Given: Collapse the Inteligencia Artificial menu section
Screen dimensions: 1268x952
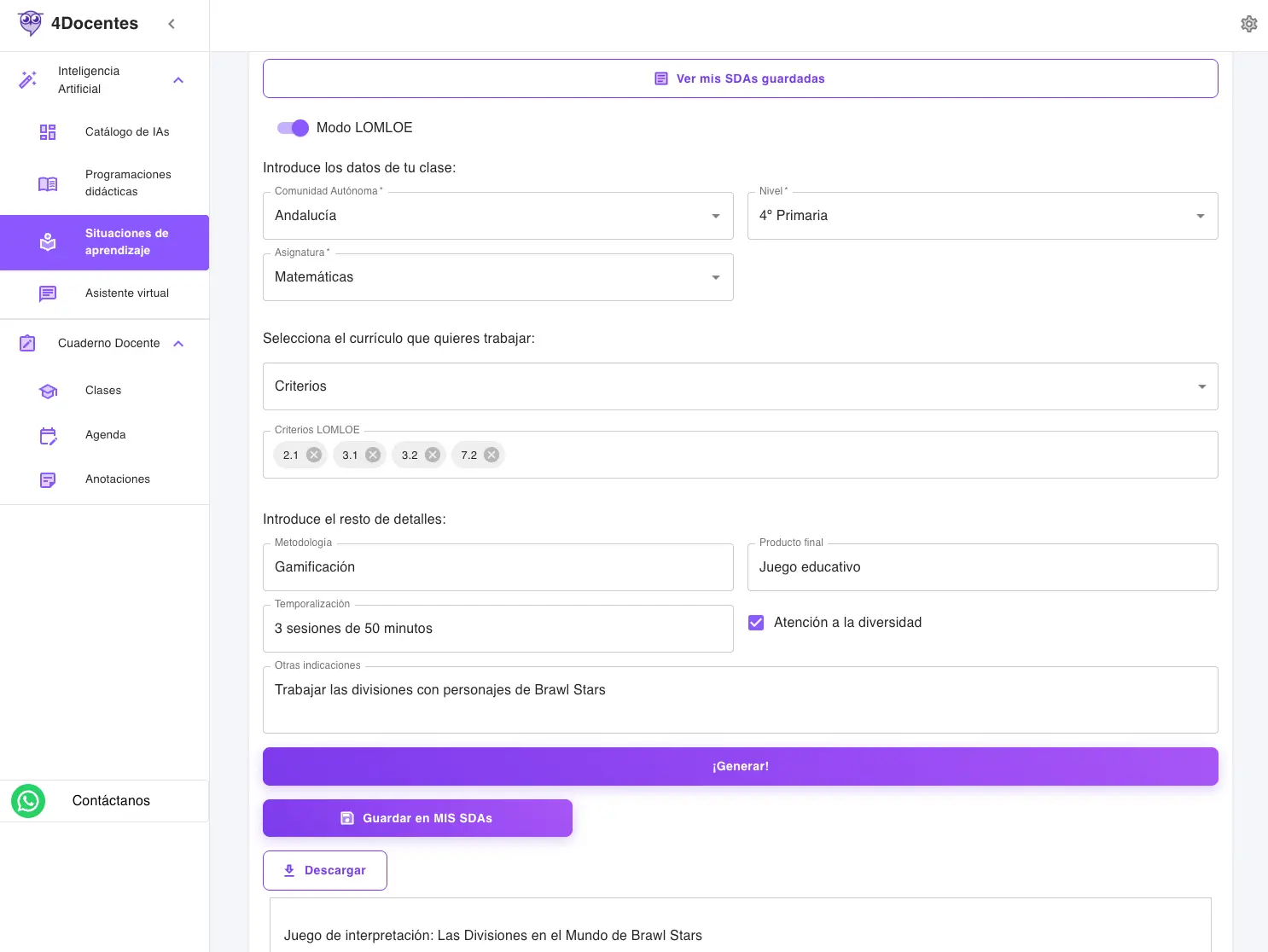Looking at the screenshot, I should pos(178,80).
